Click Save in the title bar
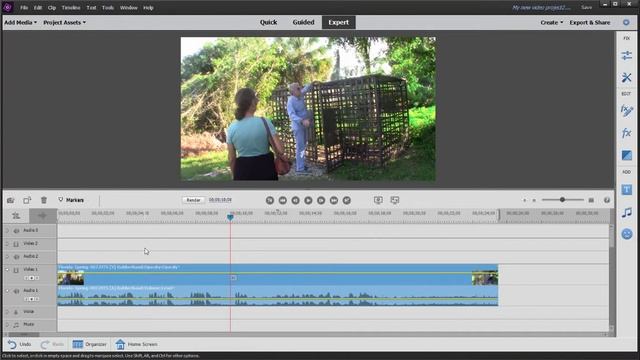Screen dimensions: 640x360 (x=587, y=7)
